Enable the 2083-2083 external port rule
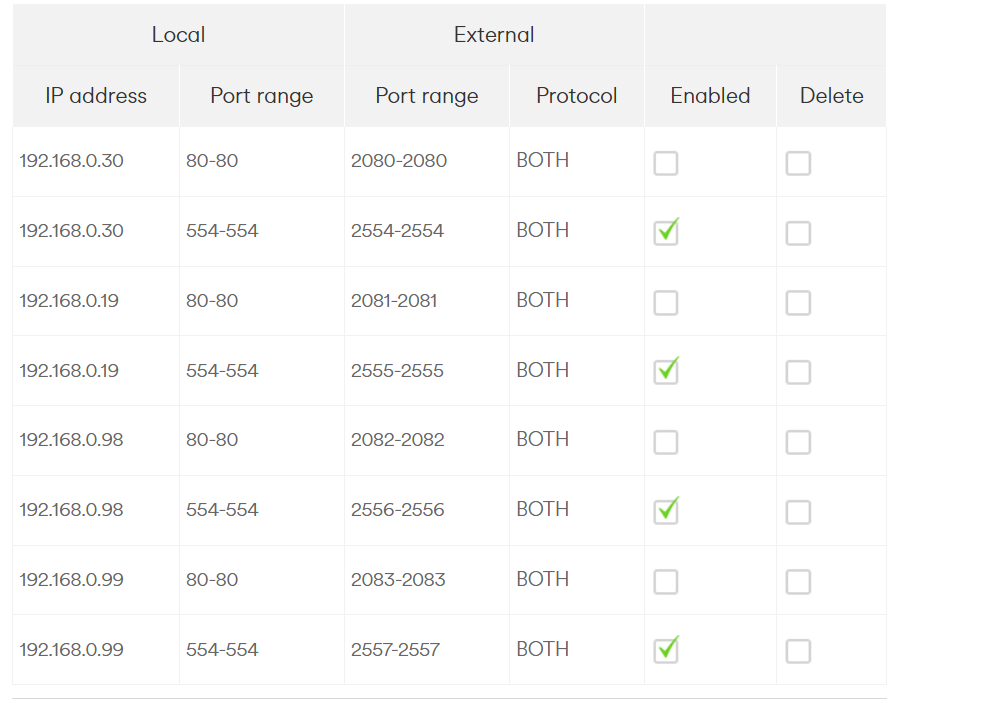Image resolution: width=982 pixels, height=708 pixels. tap(666, 582)
